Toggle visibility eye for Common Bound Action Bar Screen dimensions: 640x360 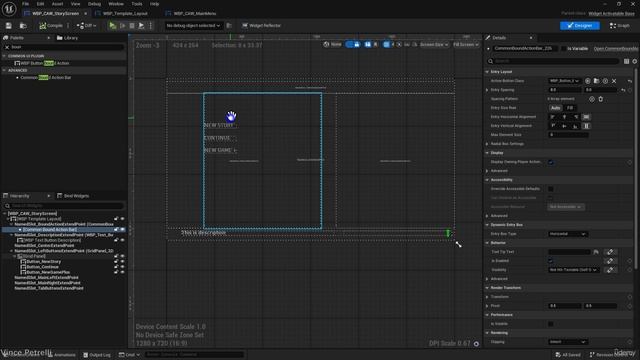[x=122, y=230]
